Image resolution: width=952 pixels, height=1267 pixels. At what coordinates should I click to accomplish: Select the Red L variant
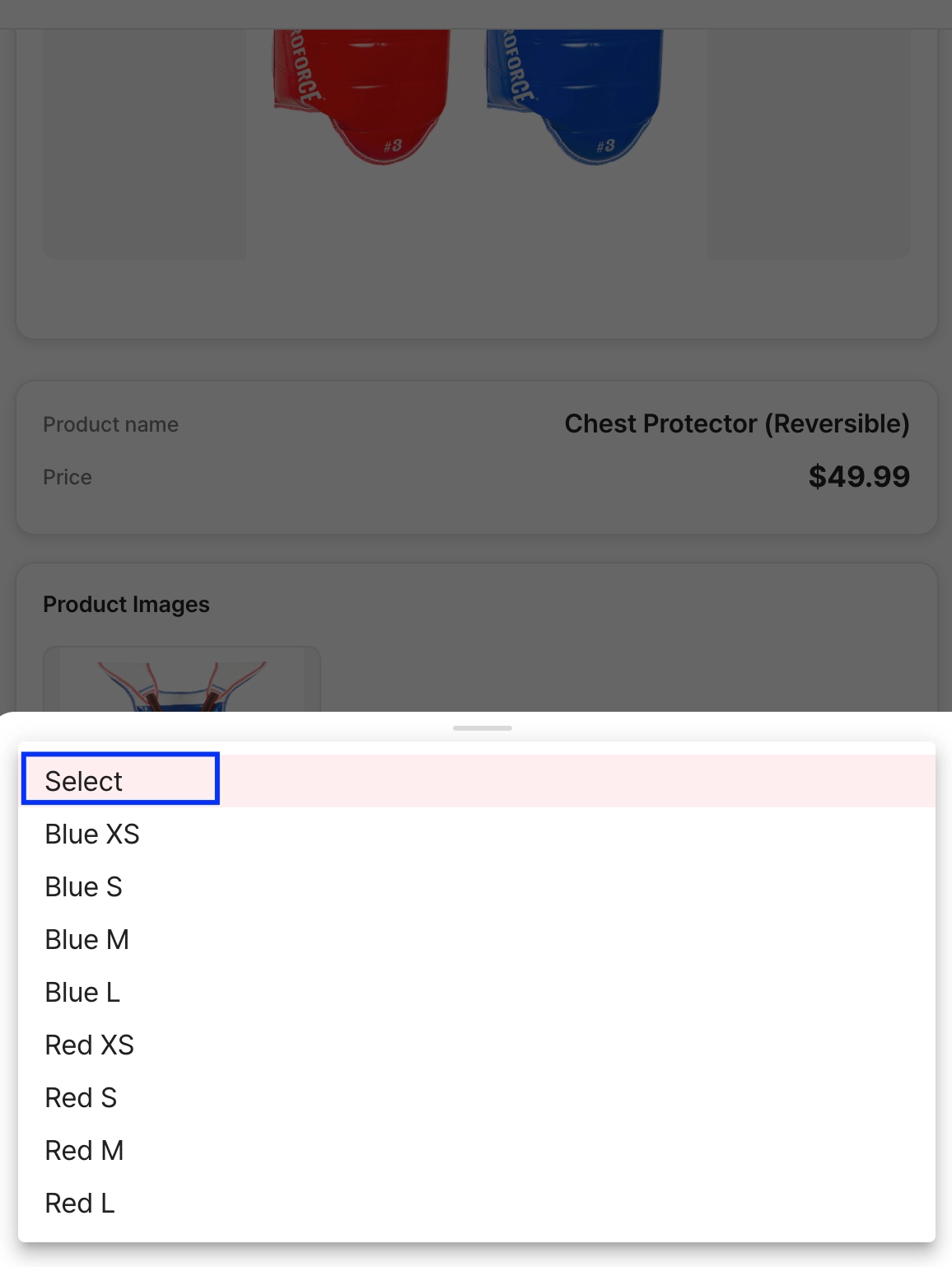tap(80, 1203)
